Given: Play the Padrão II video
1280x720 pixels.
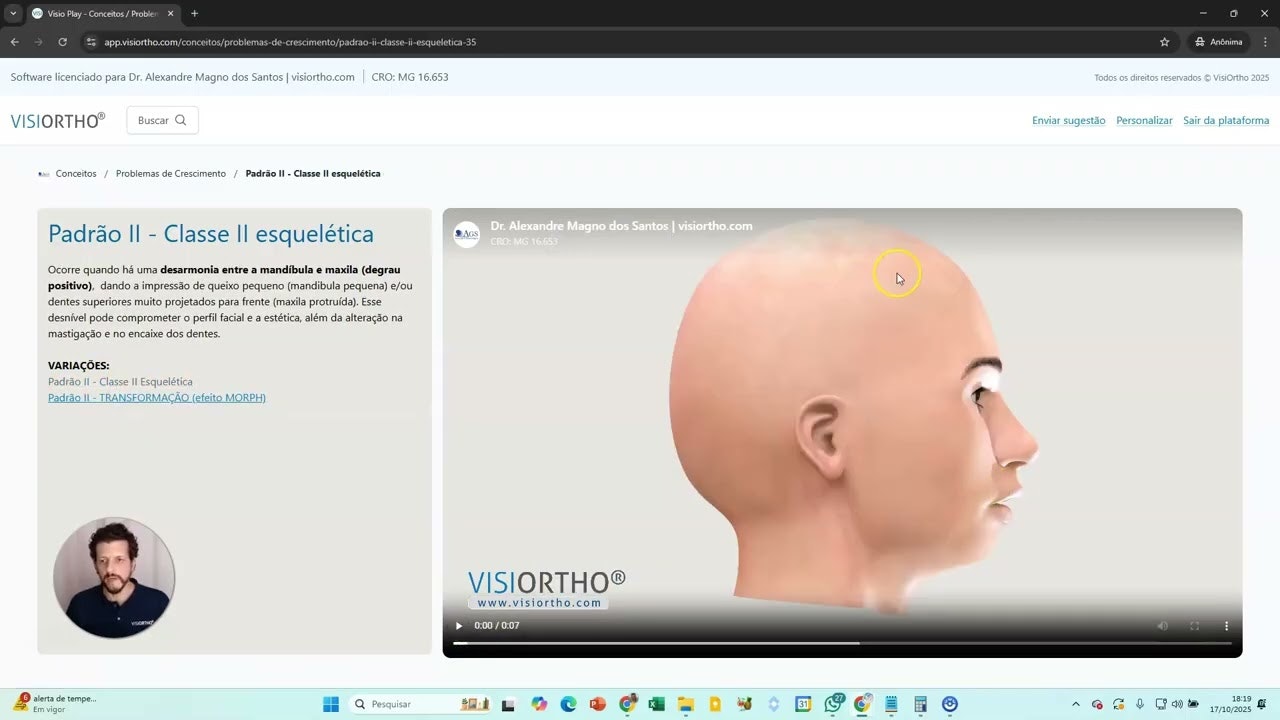Looking at the screenshot, I should (x=459, y=626).
